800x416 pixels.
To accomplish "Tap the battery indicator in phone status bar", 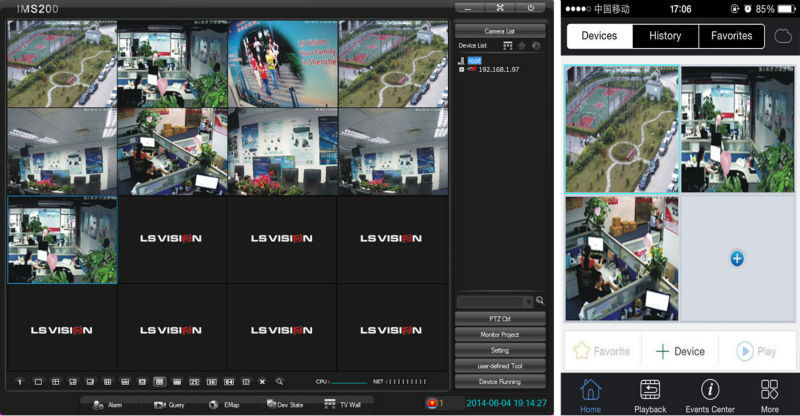I will click(x=786, y=9).
